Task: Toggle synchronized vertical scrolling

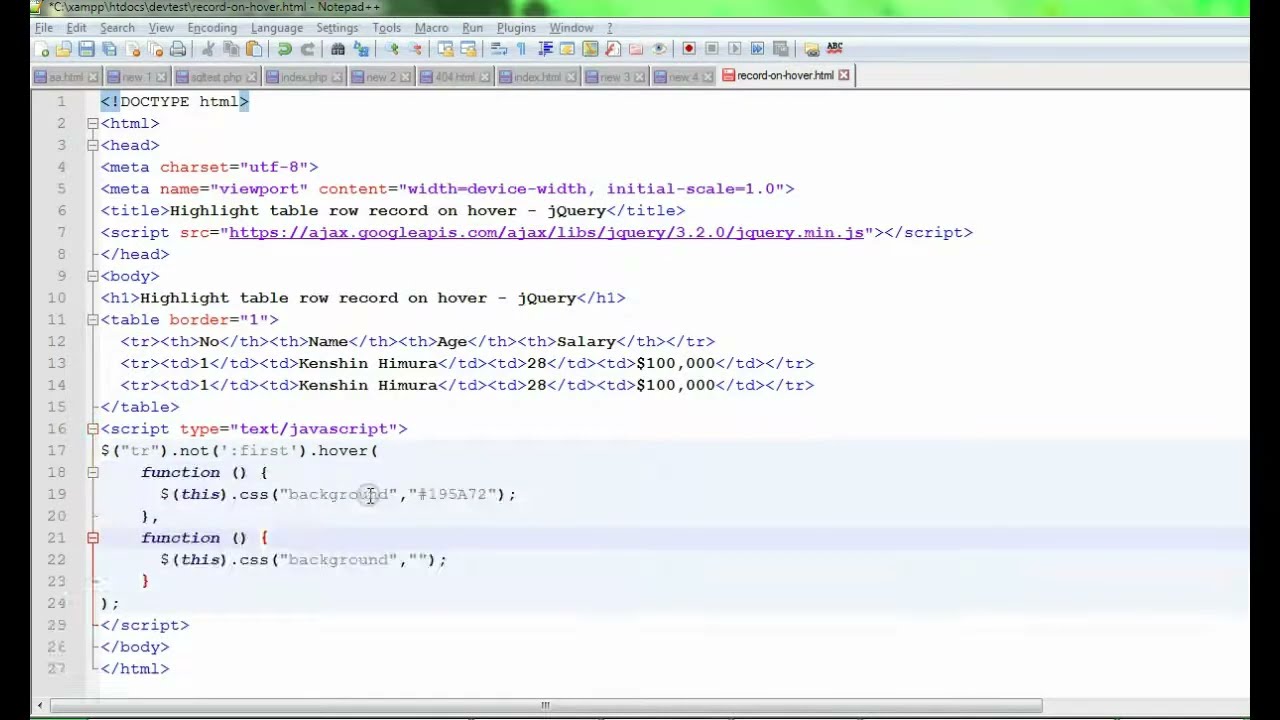Action: click(446, 49)
